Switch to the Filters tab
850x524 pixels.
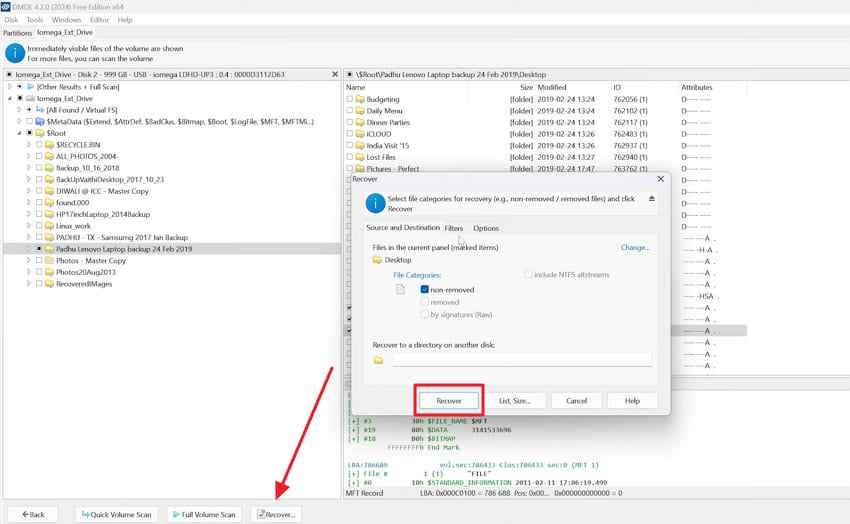(454, 228)
